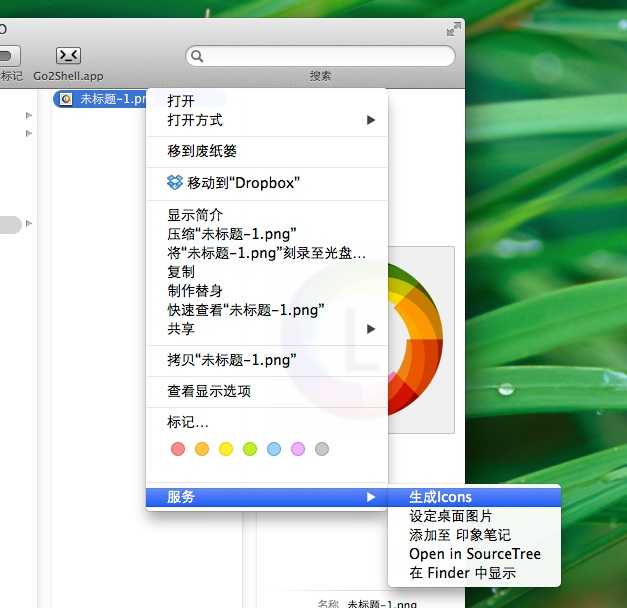Expand the disclosure triangle beside highlighted sidebar item

coord(29,223)
